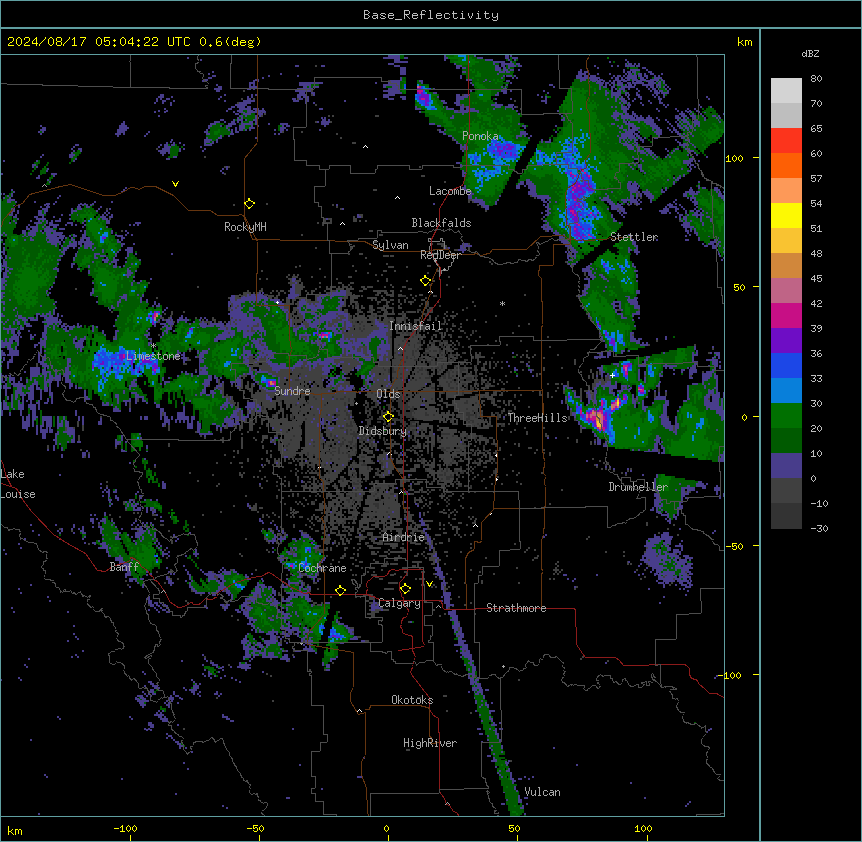The width and height of the screenshot is (862, 842).
Task: Click the Sundre city label
Action: tap(292, 391)
